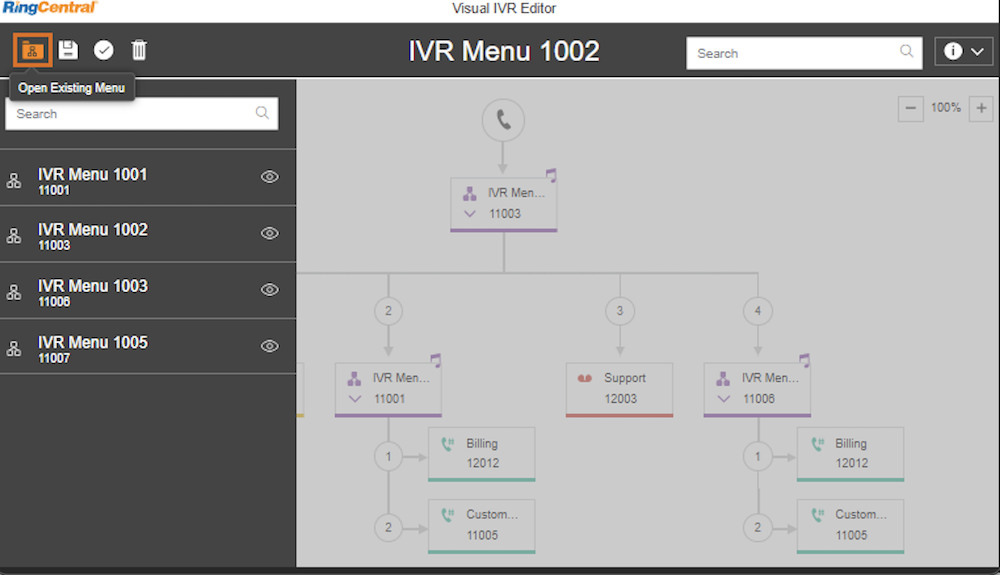Click the purple menu icon in node 11001
Screen dimensions: 1000x575
pos(355,379)
